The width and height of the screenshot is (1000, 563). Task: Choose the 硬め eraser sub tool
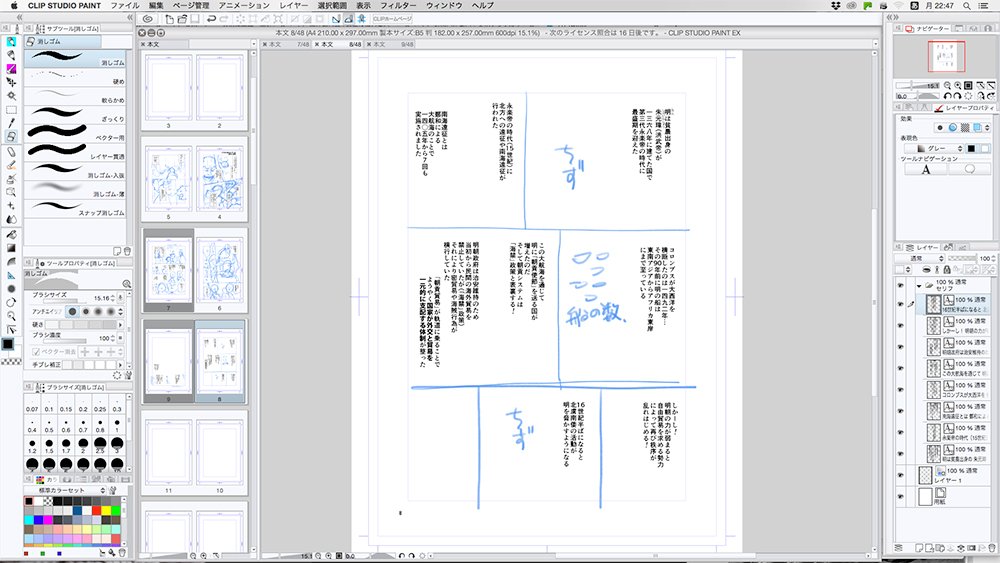point(75,78)
